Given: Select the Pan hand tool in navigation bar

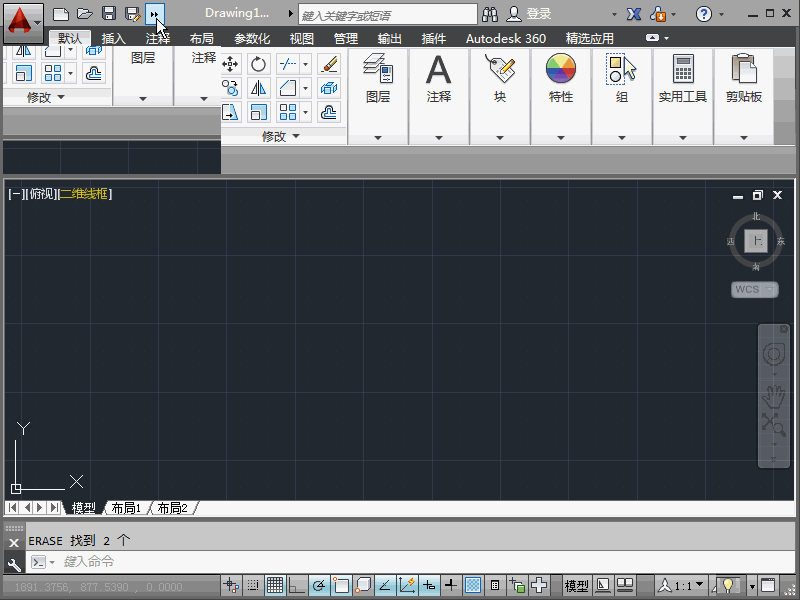Looking at the screenshot, I should [x=773, y=394].
